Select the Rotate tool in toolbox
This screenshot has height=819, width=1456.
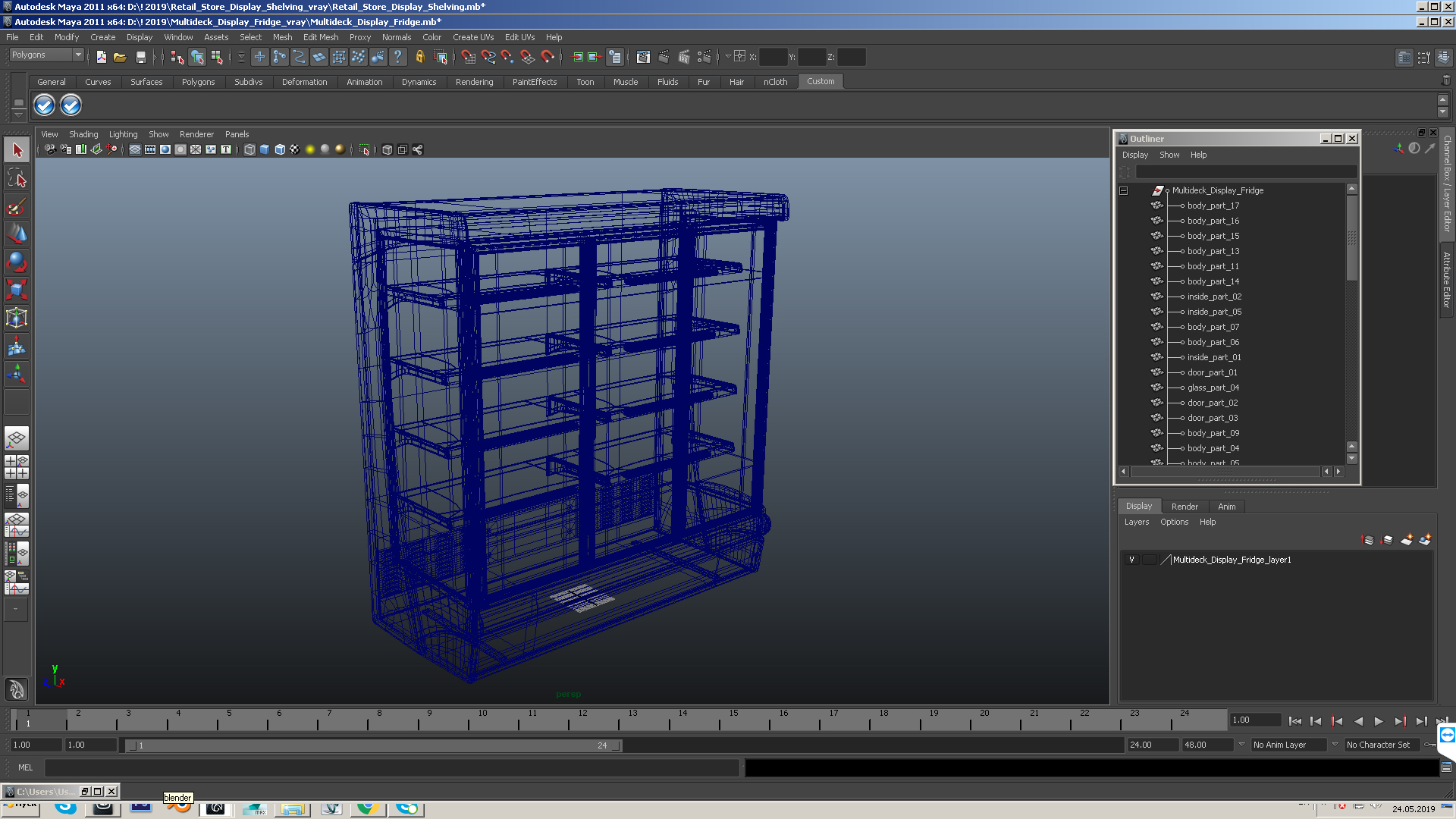click(17, 262)
